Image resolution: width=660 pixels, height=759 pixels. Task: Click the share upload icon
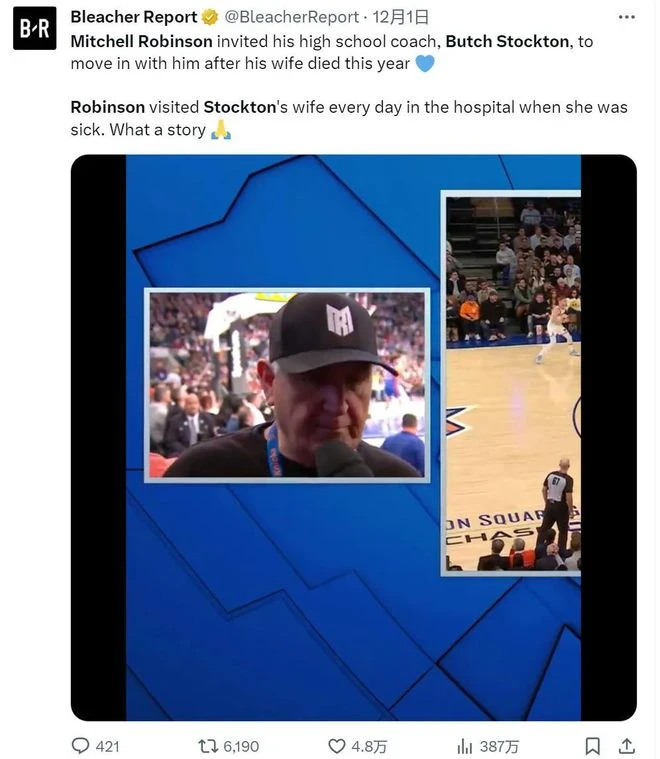[x=627, y=746]
